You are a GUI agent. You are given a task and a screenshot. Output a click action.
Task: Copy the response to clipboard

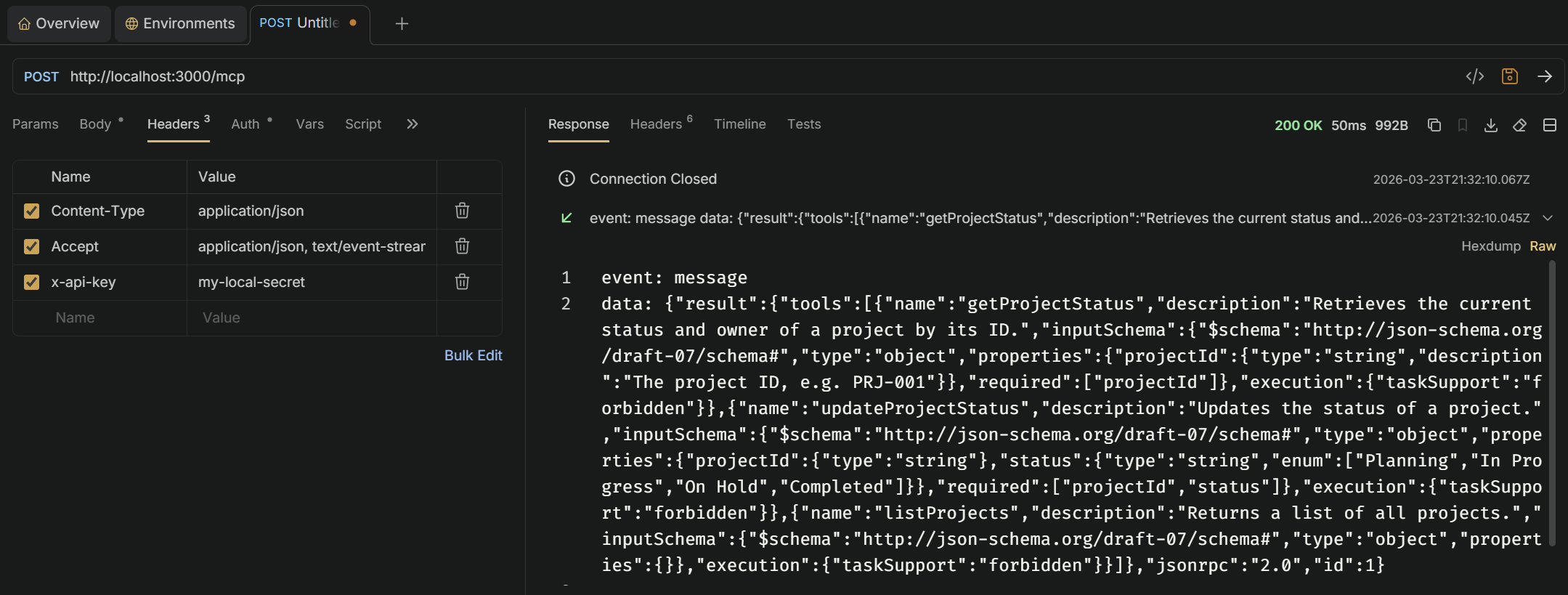1434,125
